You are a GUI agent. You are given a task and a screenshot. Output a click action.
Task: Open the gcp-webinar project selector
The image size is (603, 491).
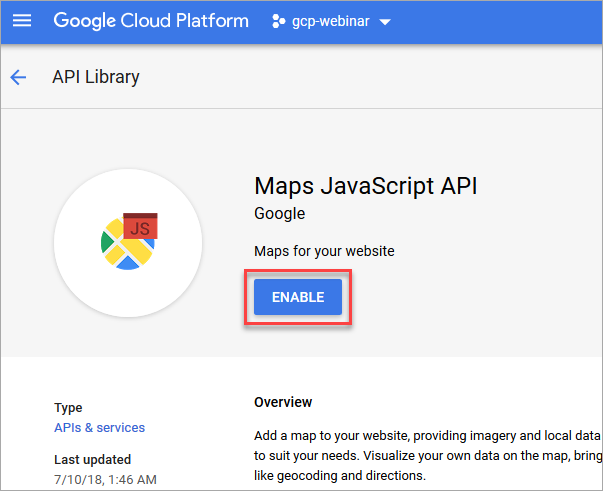[x=331, y=21]
